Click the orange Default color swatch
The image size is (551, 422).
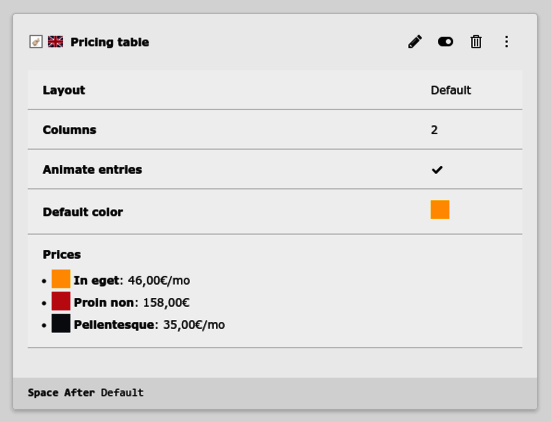click(440, 209)
